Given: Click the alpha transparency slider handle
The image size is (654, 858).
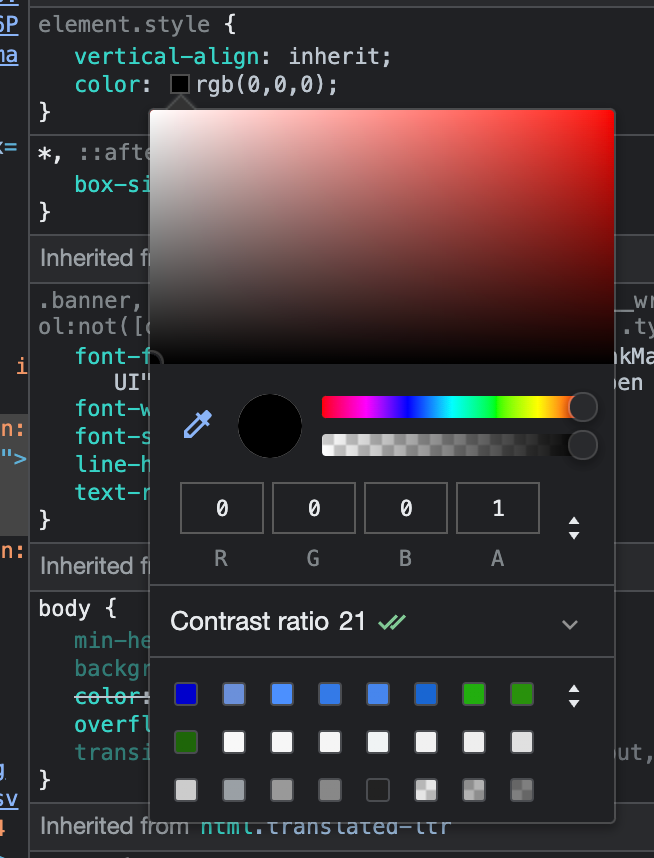Looking at the screenshot, I should click(x=582, y=445).
